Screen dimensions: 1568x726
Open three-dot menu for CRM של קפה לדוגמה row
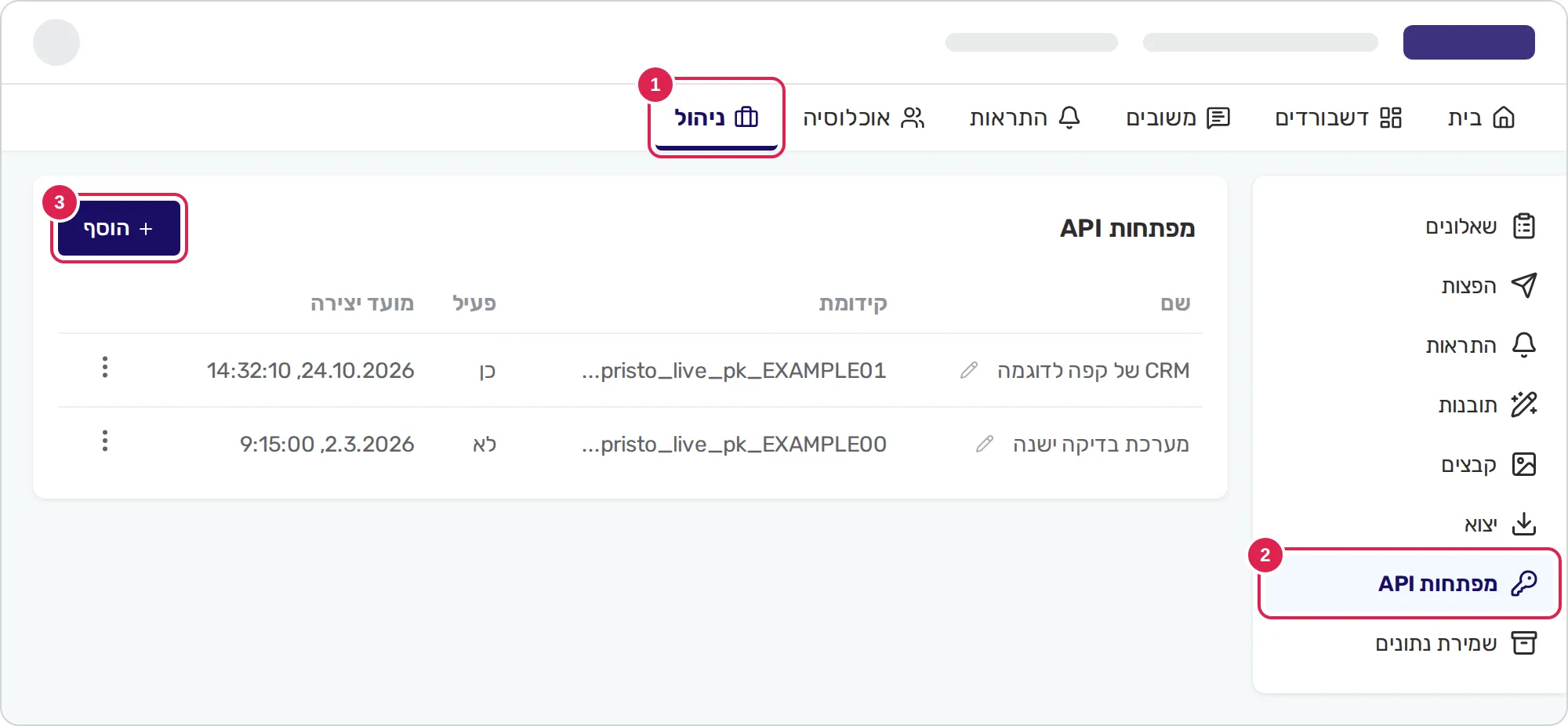tap(105, 367)
